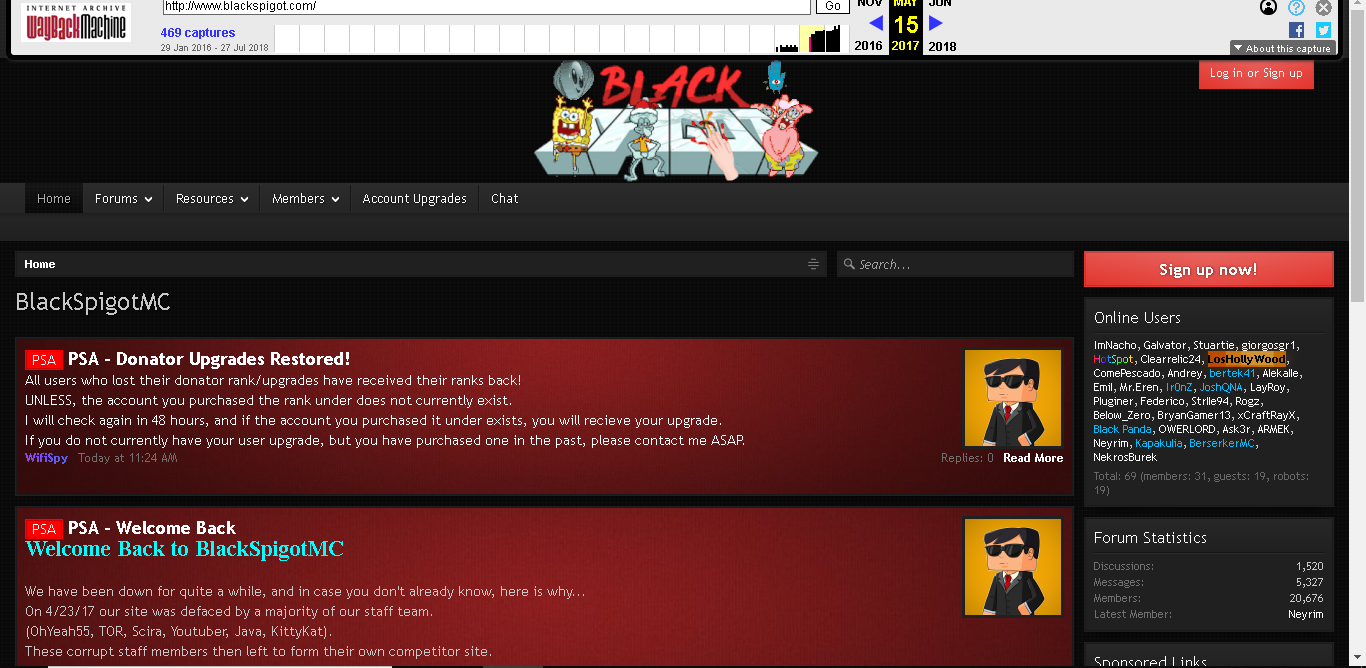Image resolution: width=1366 pixels, height=668 pixels.
Task: Share capture on Twitter icon
Action: click(1323, 30)
